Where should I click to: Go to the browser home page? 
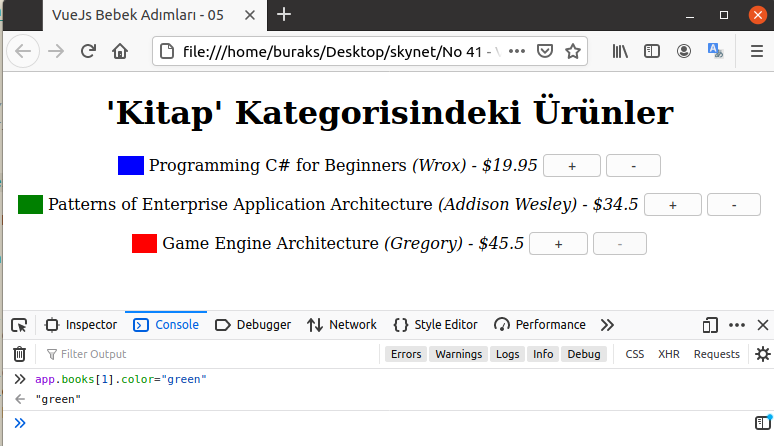[x=120, y=51]
